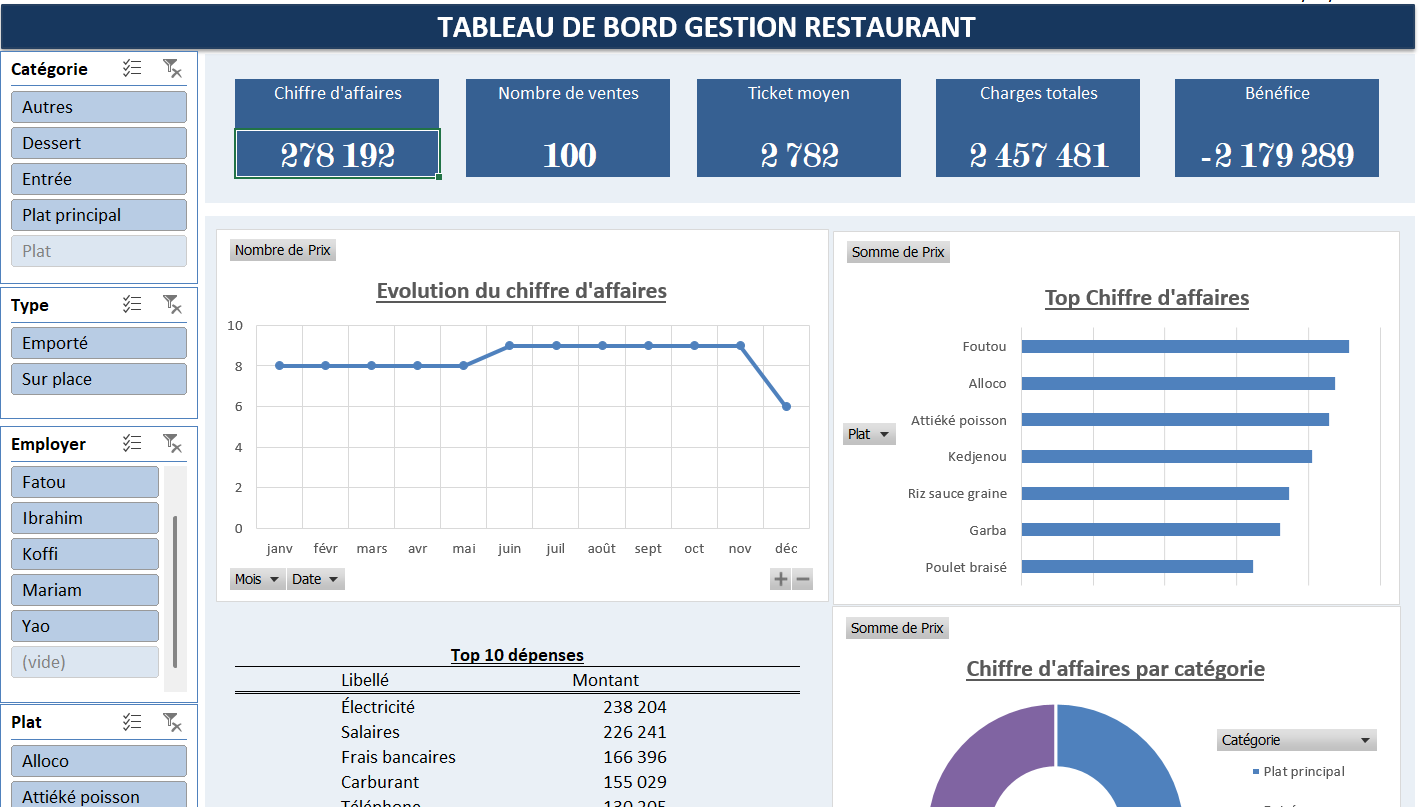Click the Tableau de bord gestion restaurant title
This screenshot has height=807, width=1419.
click(706, 27)
